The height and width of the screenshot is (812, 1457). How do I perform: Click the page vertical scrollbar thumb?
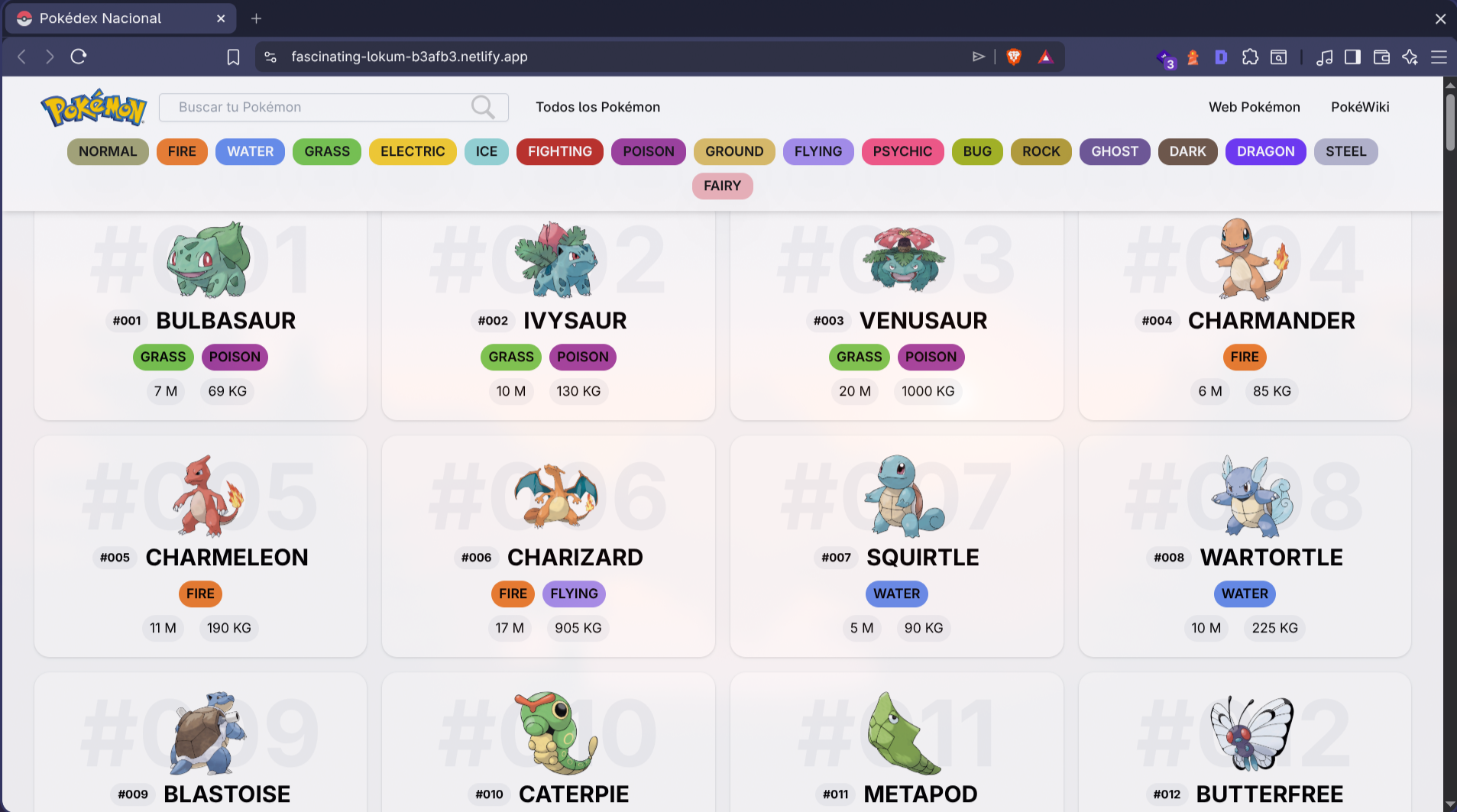(1449, 122)
